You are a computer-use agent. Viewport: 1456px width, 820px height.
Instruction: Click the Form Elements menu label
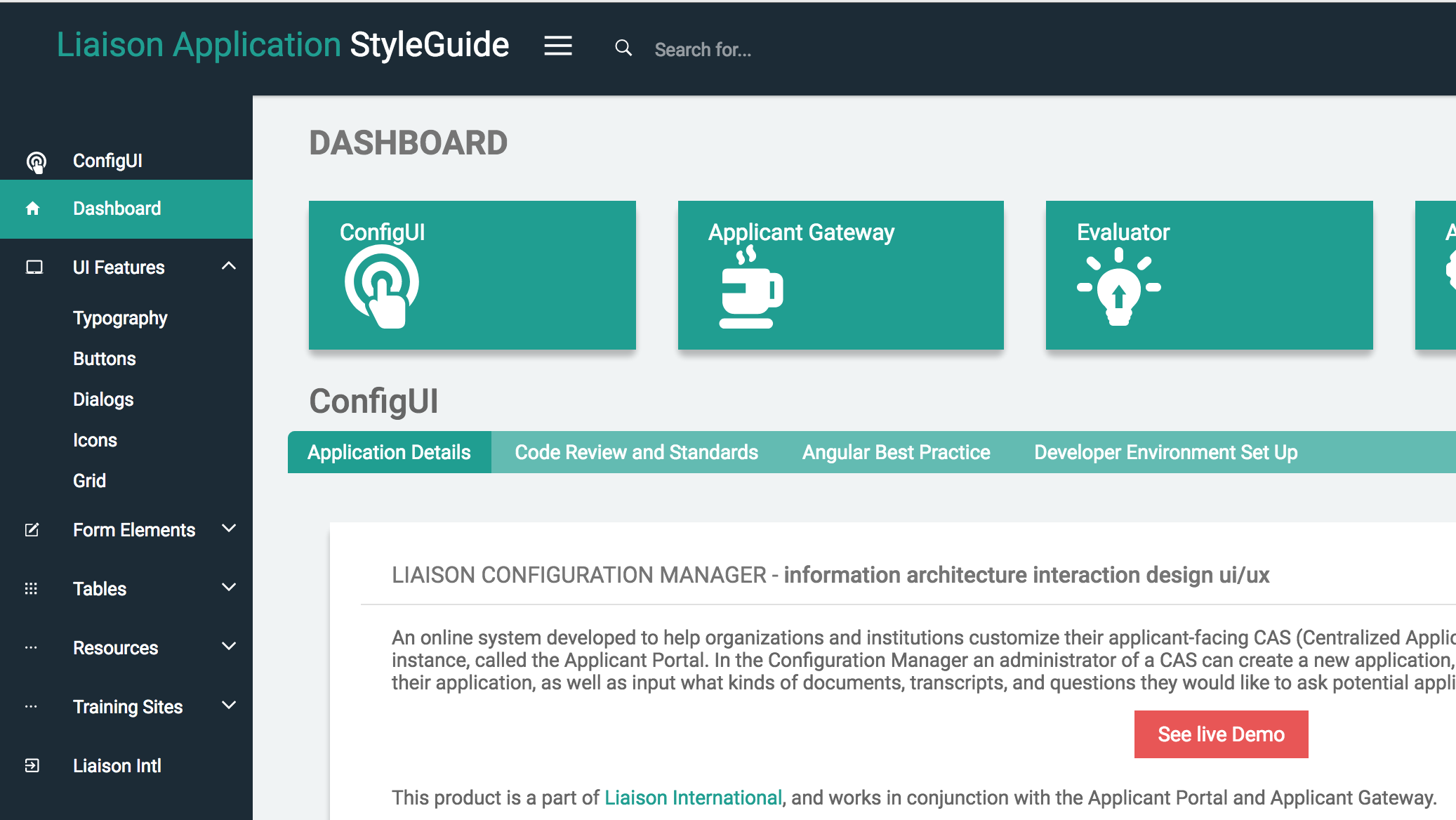click(134, 530)
